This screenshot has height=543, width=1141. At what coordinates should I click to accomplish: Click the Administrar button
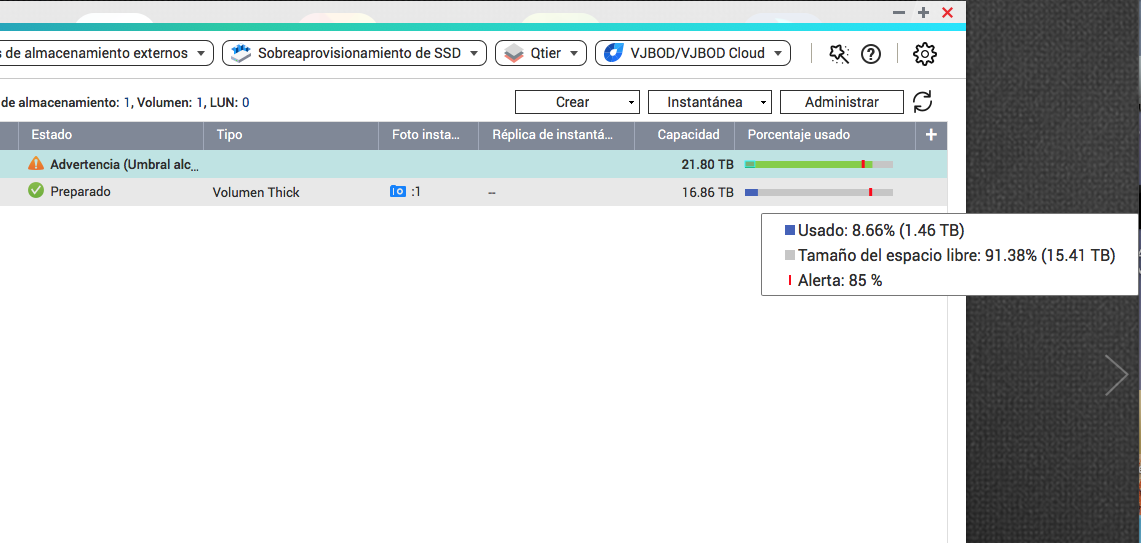pos(841,102)
